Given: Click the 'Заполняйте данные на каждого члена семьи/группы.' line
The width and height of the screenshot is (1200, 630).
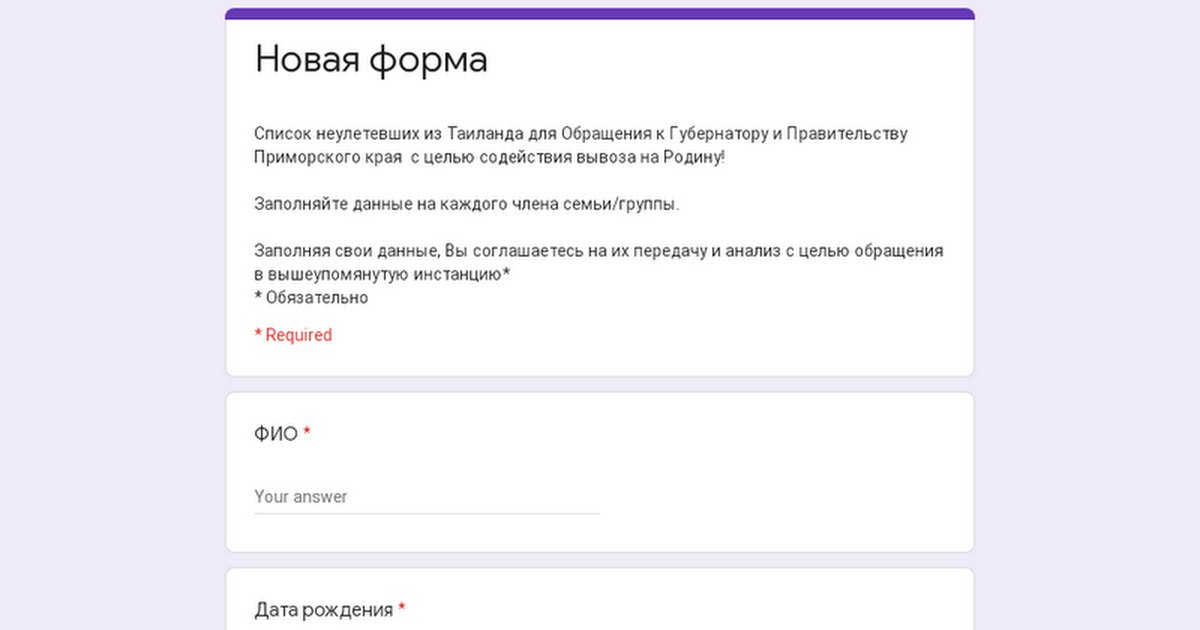Looking at the screenshot, I should (x=467, y=204).
